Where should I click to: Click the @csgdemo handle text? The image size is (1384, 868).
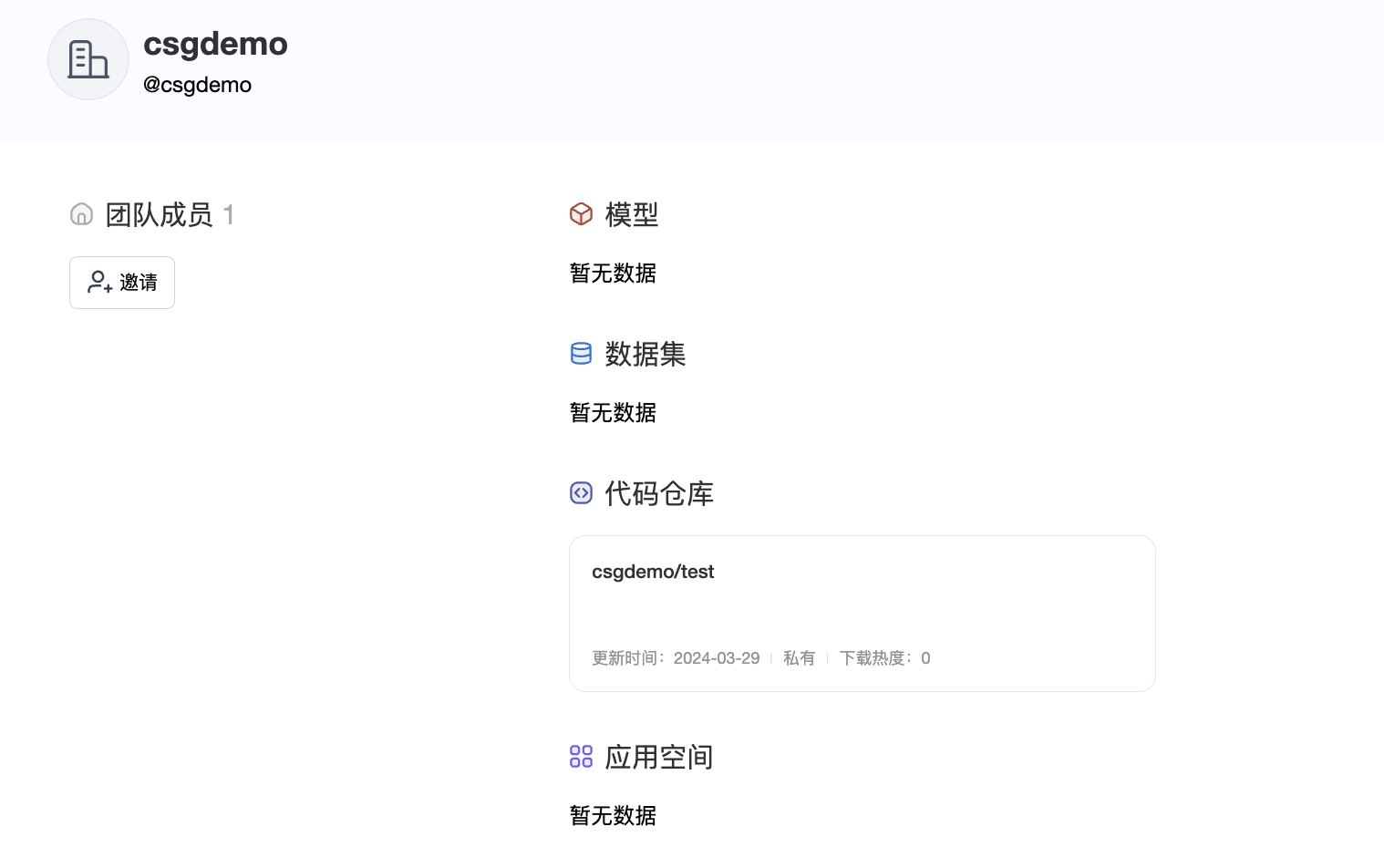[197, 85]
